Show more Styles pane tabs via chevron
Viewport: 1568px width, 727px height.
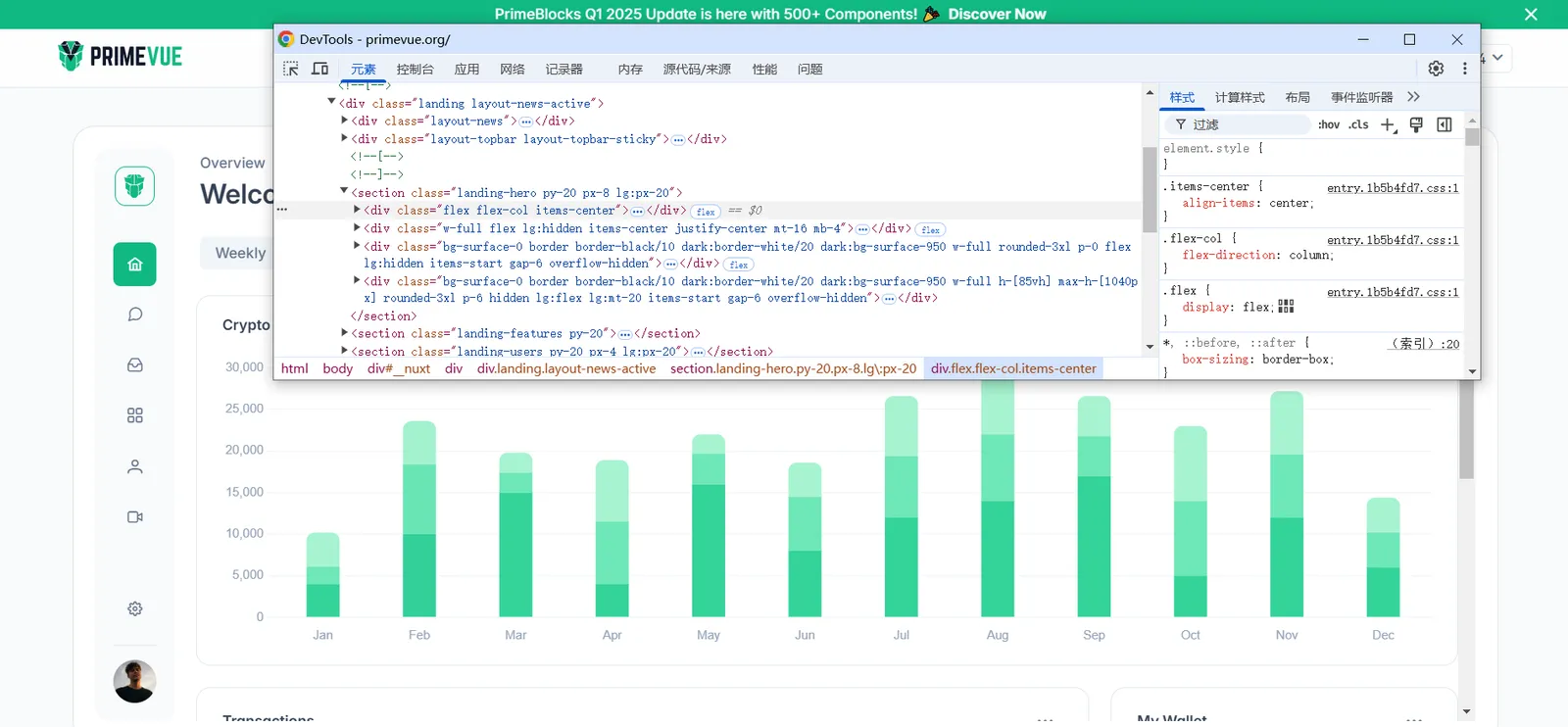[x=1413, y=97]
